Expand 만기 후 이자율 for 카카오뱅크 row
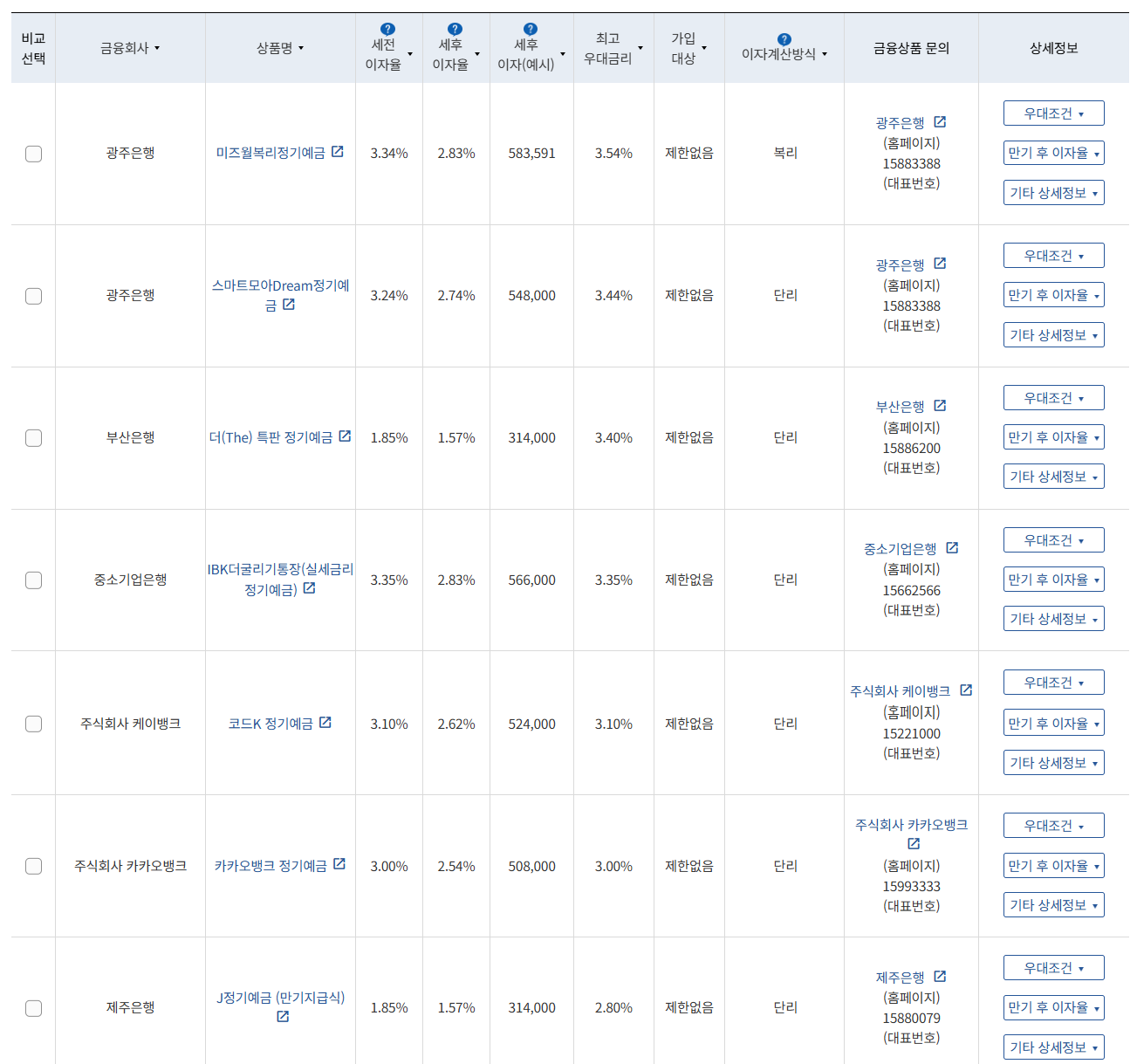The image size is (1137, 1064). pyautogui.click(x=1053, y=866)
